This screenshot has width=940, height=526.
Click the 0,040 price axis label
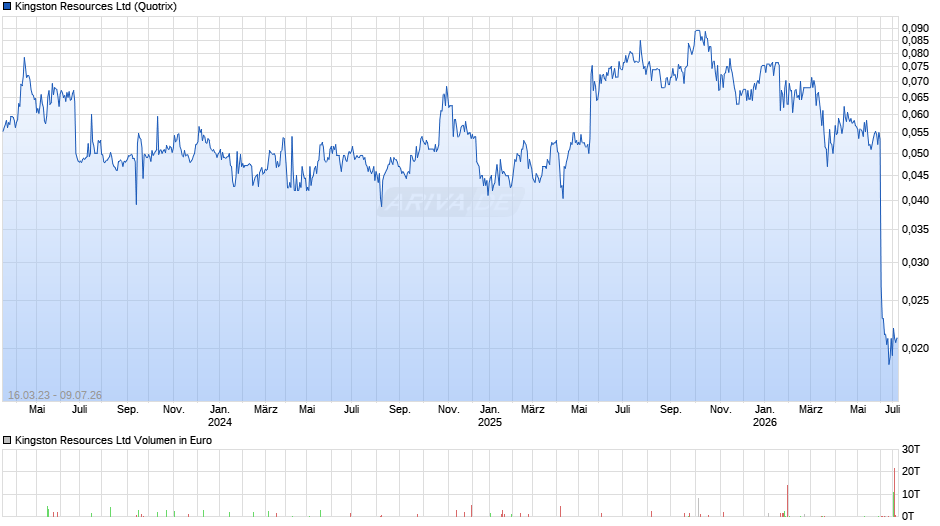[x=915, y=200]
